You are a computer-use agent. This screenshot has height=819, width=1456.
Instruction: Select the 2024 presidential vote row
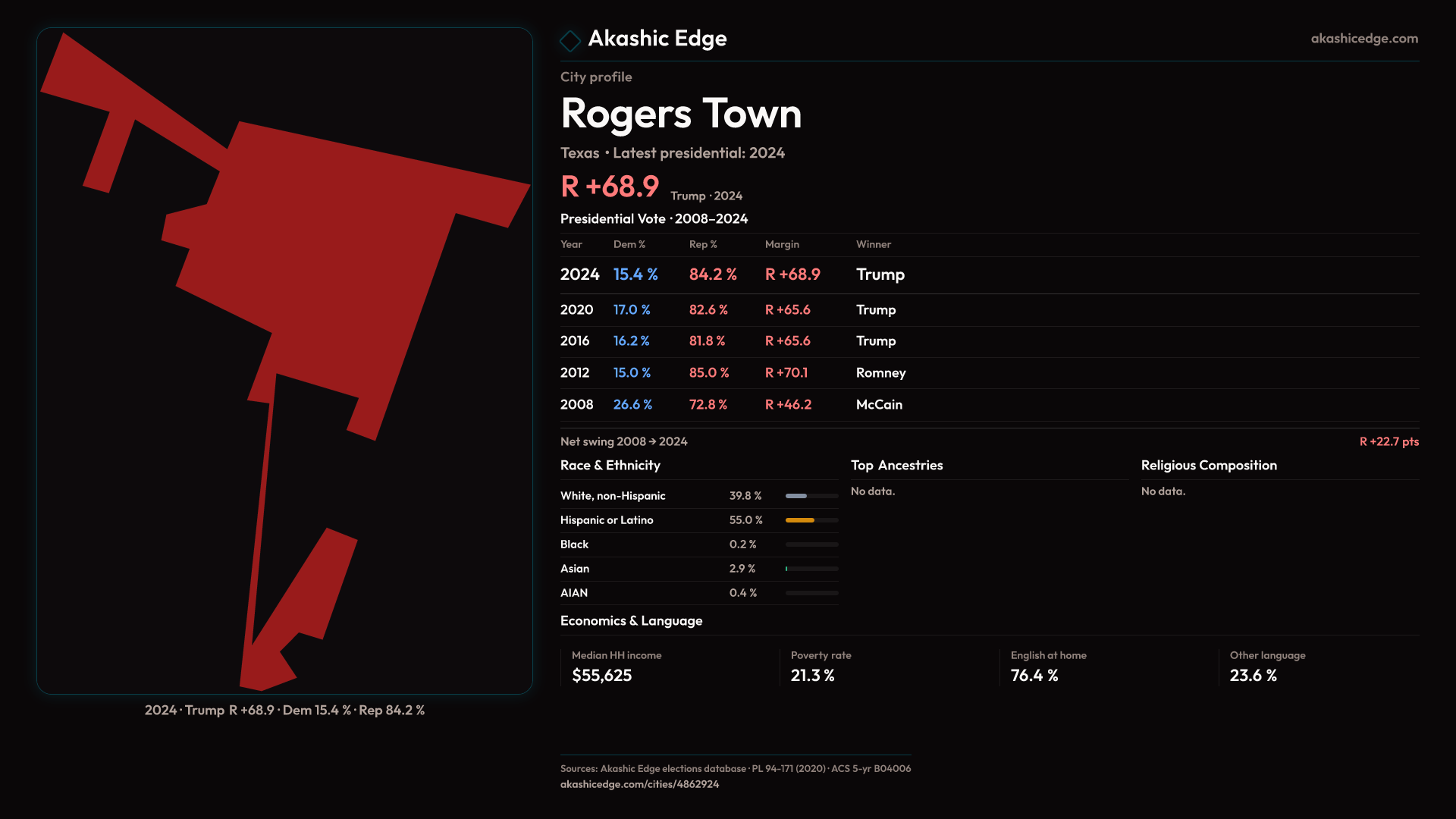(x=732, y=275)
